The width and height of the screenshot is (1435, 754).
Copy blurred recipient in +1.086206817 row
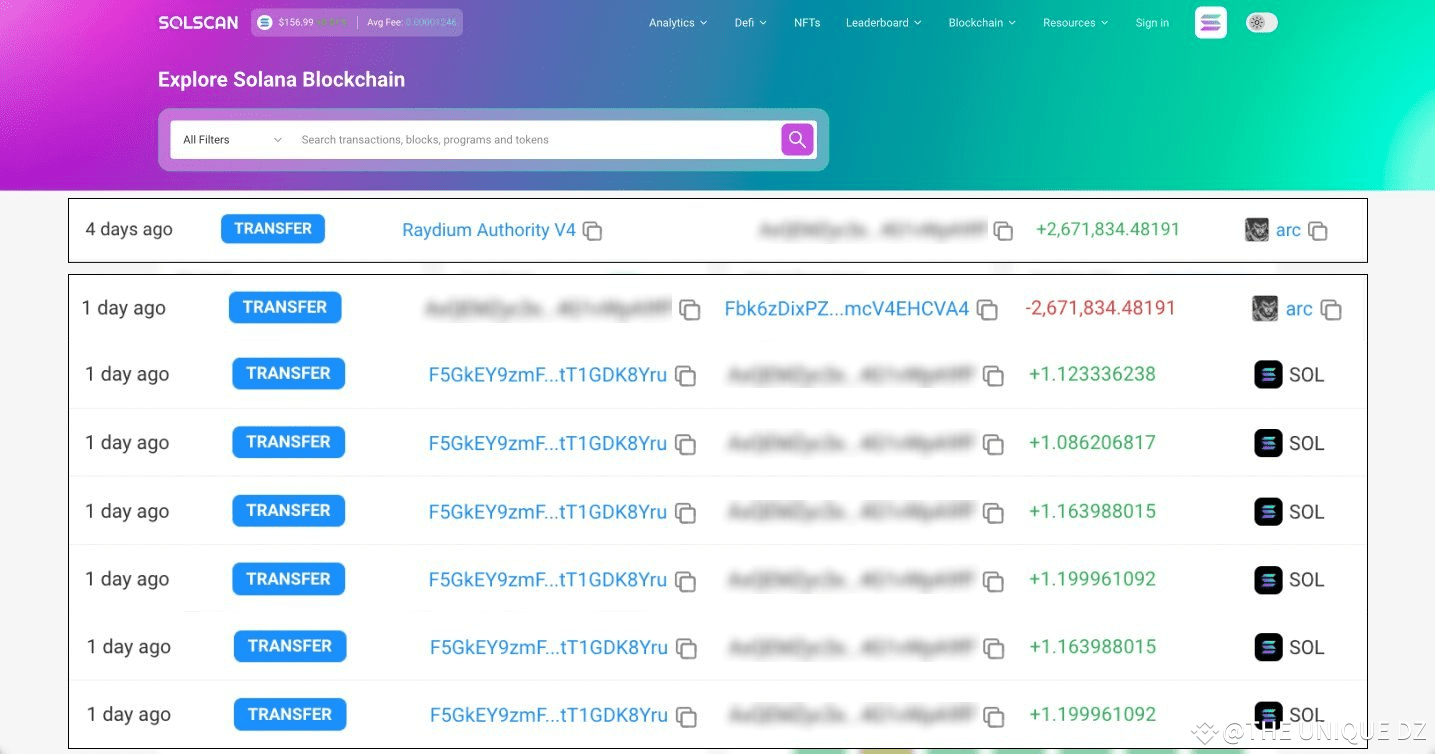tap(993, 444)
